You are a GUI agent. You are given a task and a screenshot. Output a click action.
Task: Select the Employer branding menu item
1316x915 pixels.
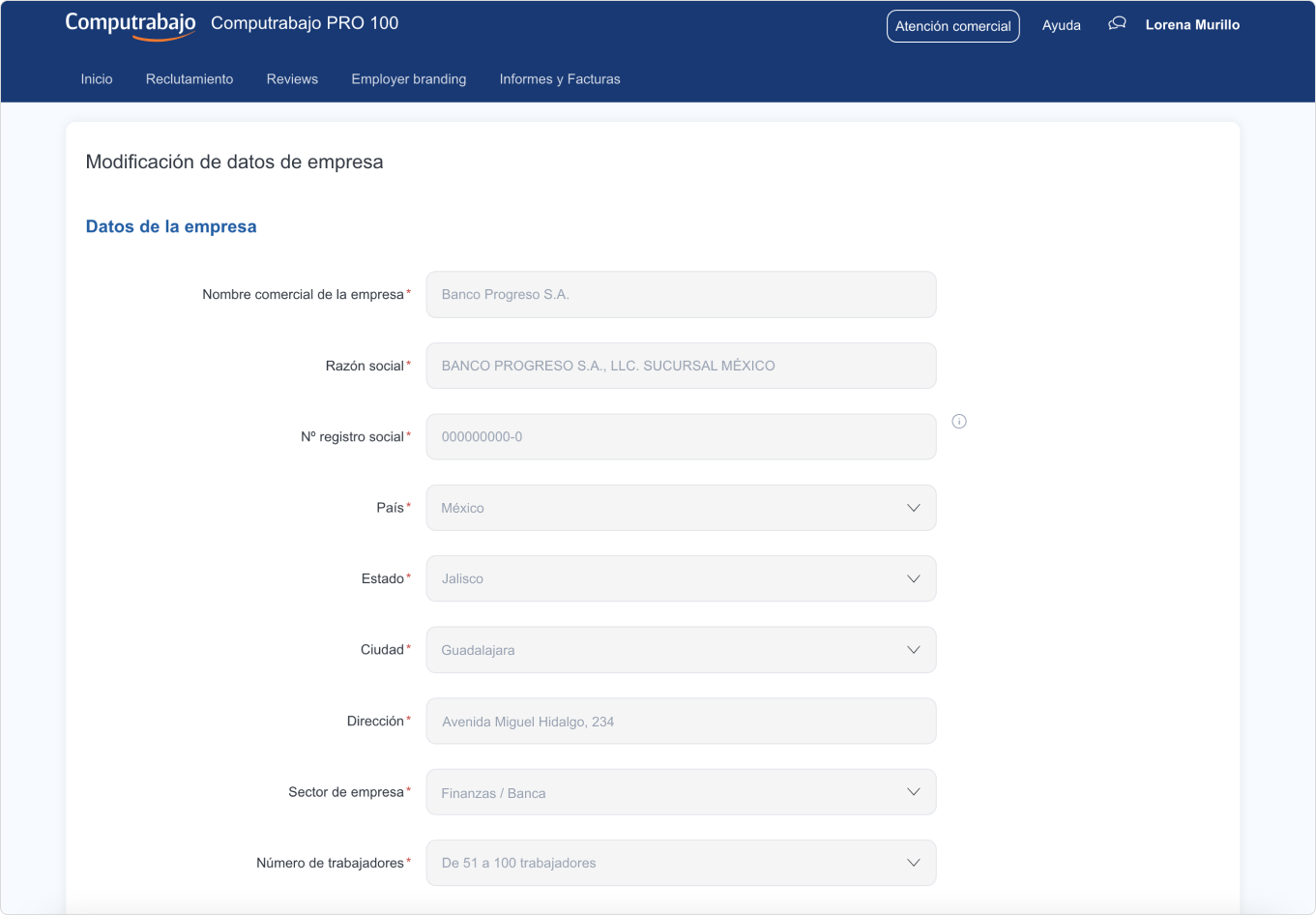click(408, 79)
